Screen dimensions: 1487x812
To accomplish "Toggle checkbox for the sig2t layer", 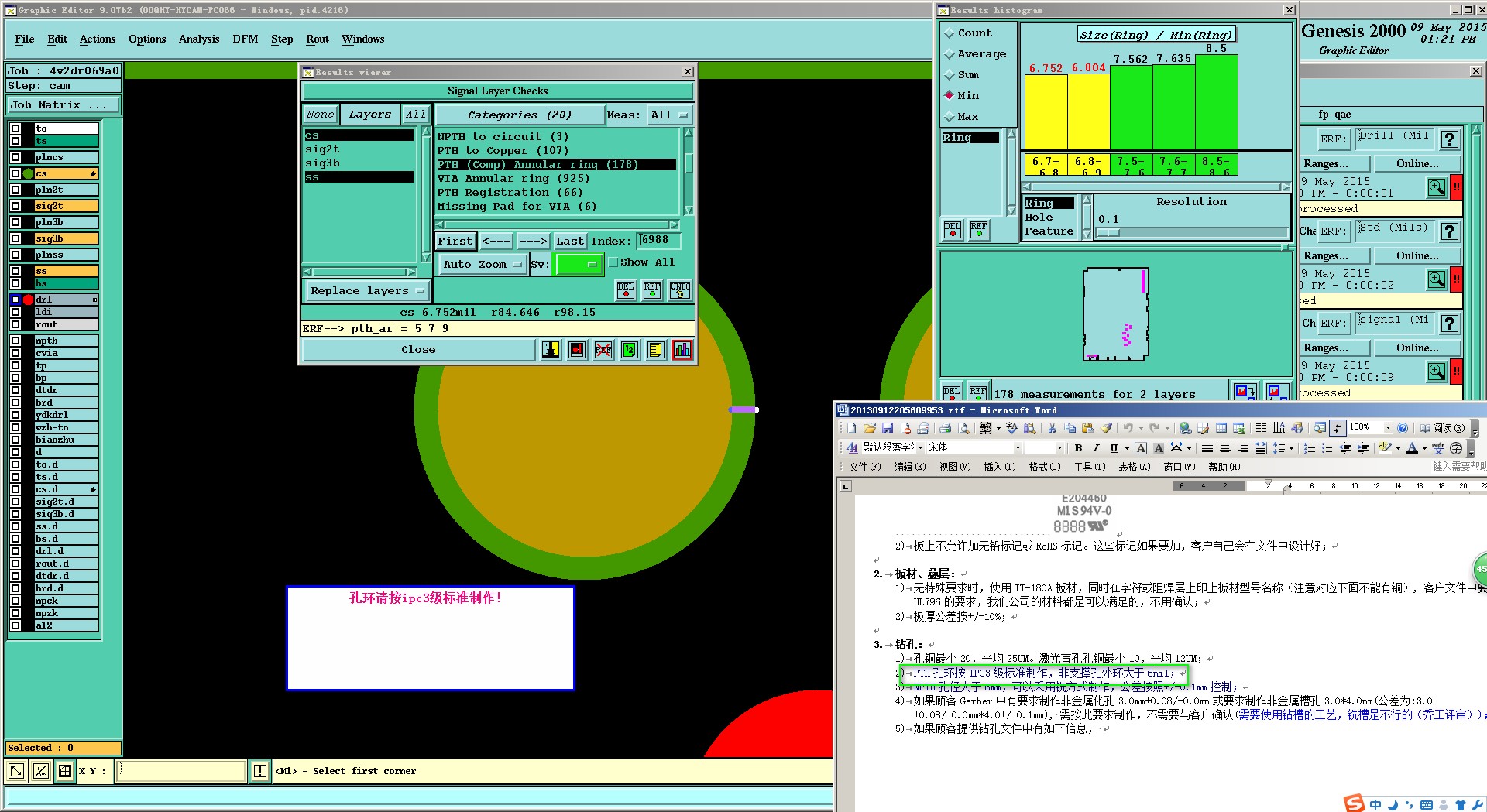I will click(15, 206).
